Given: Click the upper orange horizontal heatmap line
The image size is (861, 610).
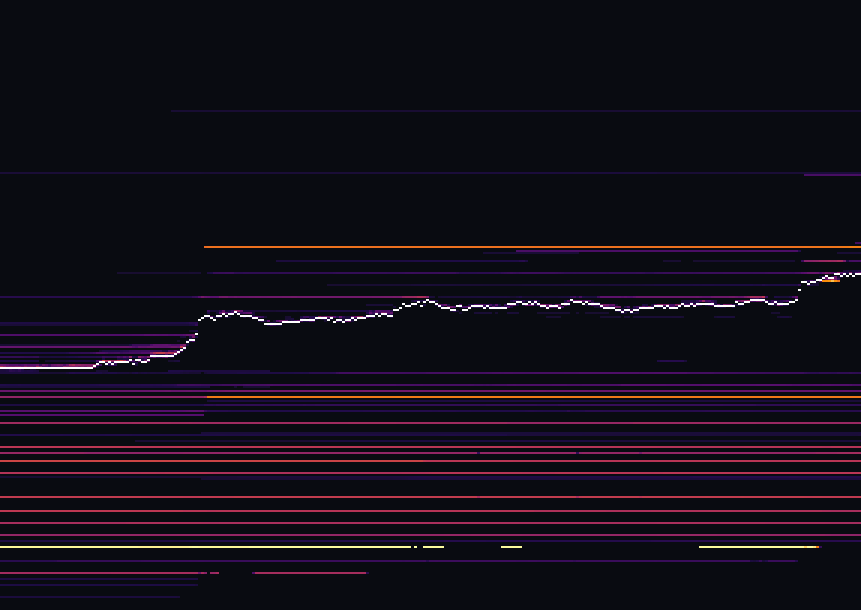Looking at the screenshot, I should tap(532, 247).
